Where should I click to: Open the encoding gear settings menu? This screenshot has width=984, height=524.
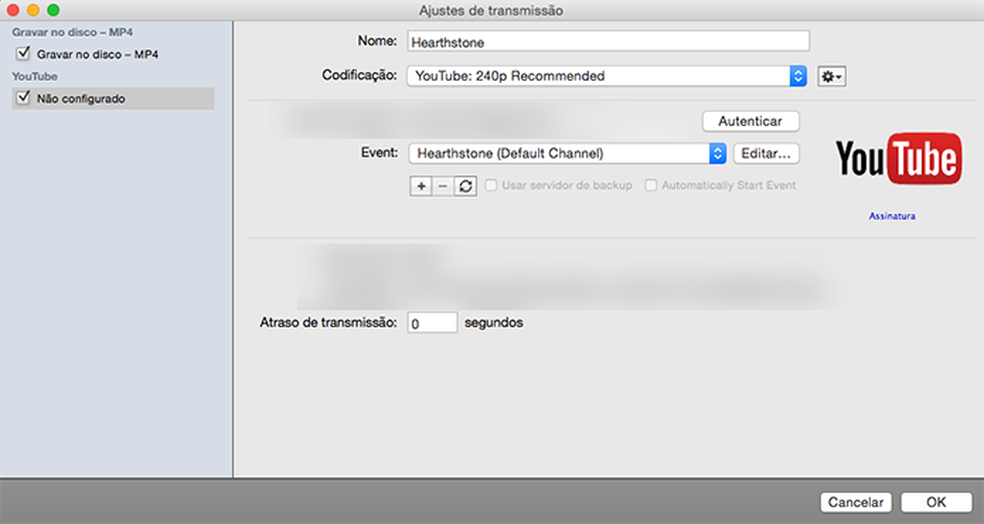pyautogui.click(x=832, y=77)
